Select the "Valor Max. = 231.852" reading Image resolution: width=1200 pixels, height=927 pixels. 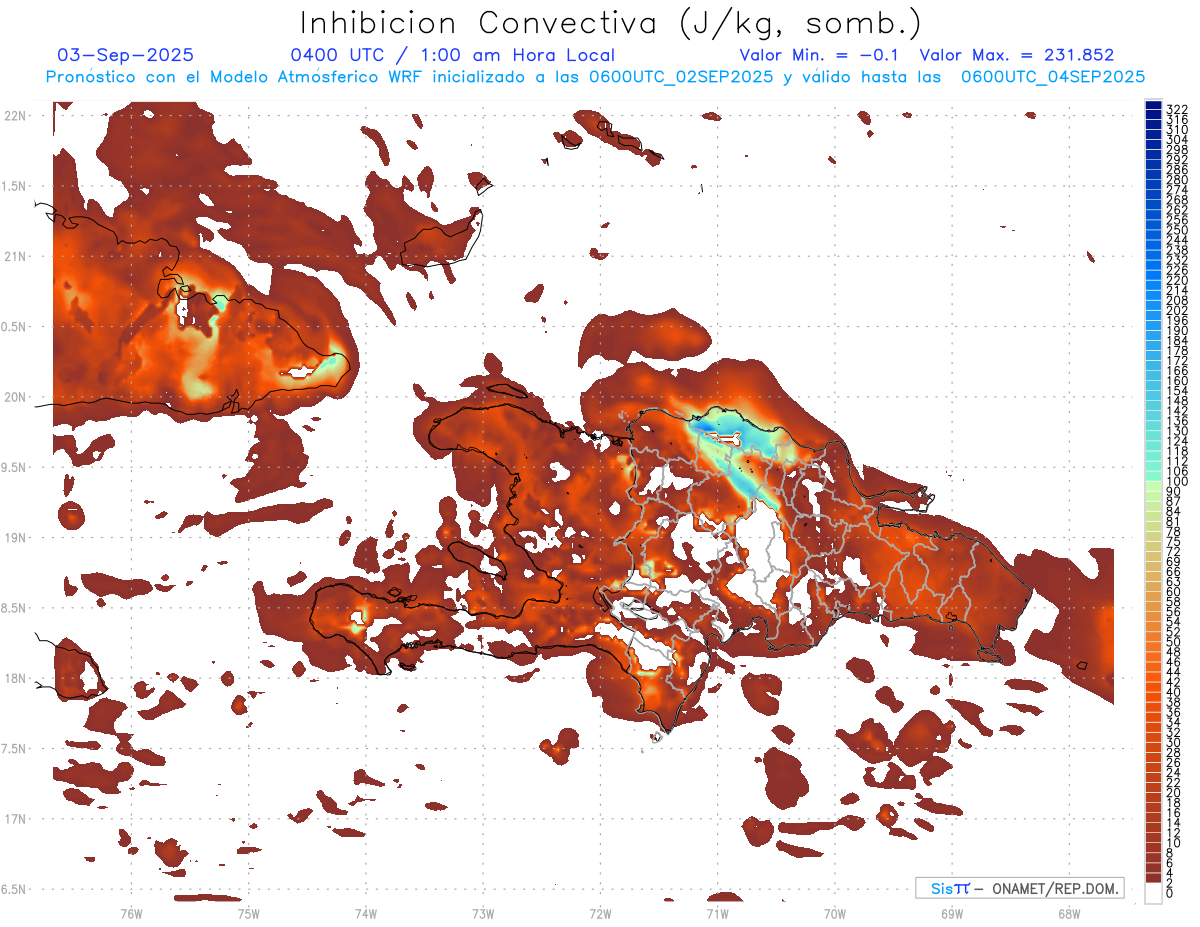tap(1017, 55)
